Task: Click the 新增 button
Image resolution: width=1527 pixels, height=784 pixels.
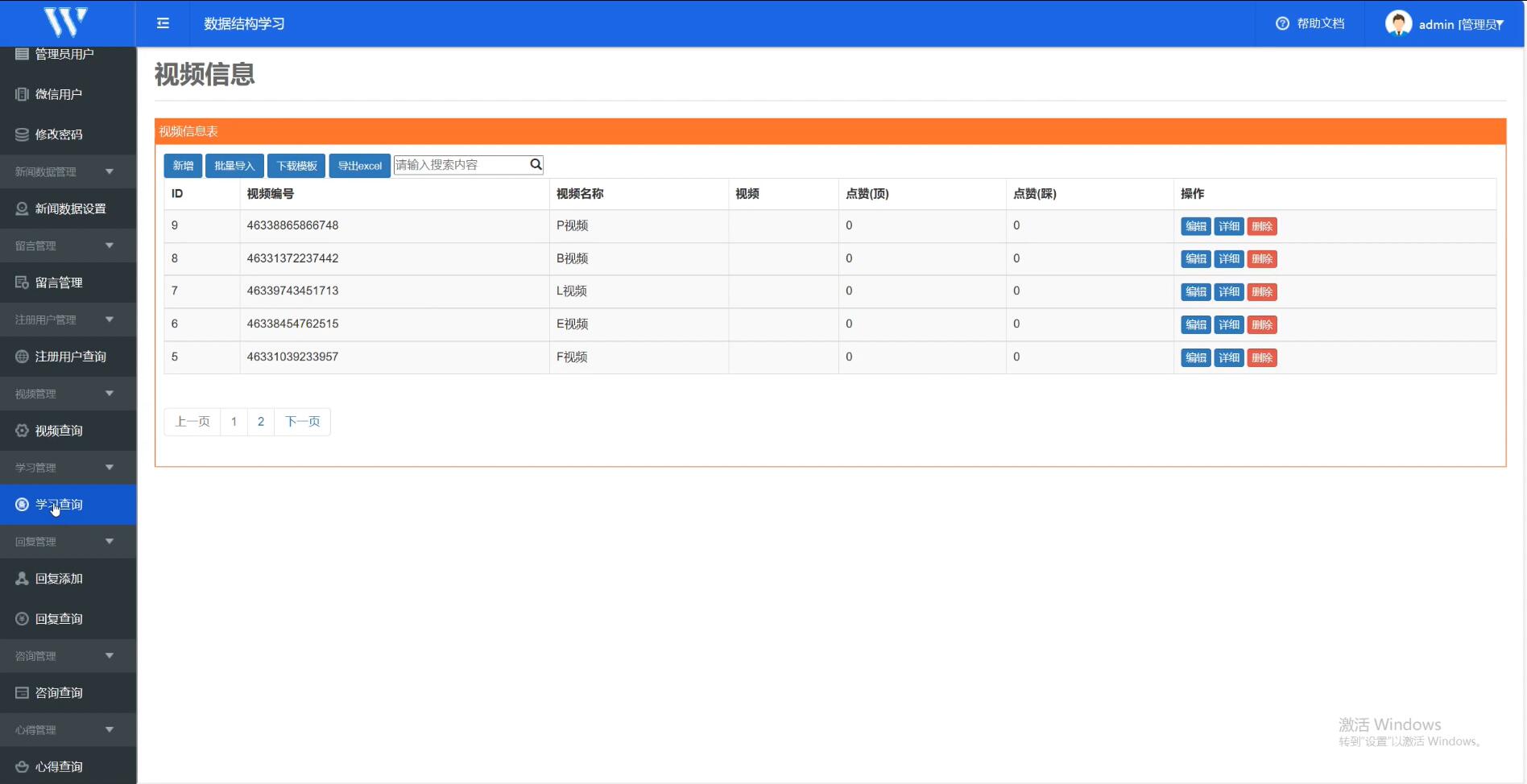Action: coord(183,166)
